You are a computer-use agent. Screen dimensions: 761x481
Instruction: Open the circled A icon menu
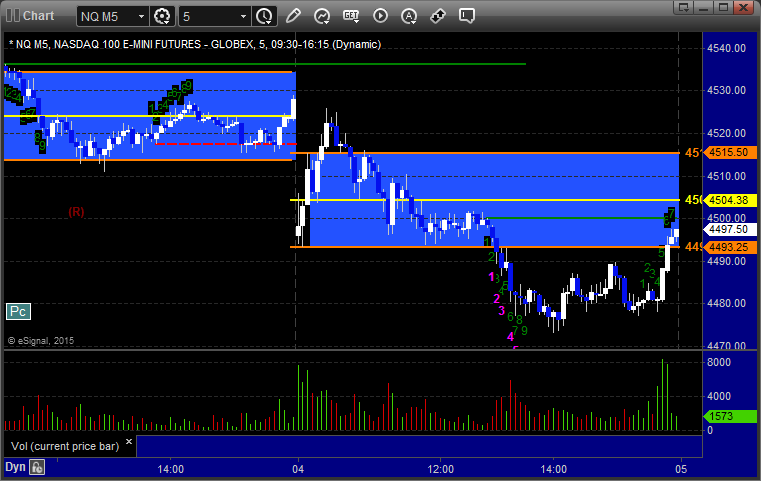pos(409,17)
